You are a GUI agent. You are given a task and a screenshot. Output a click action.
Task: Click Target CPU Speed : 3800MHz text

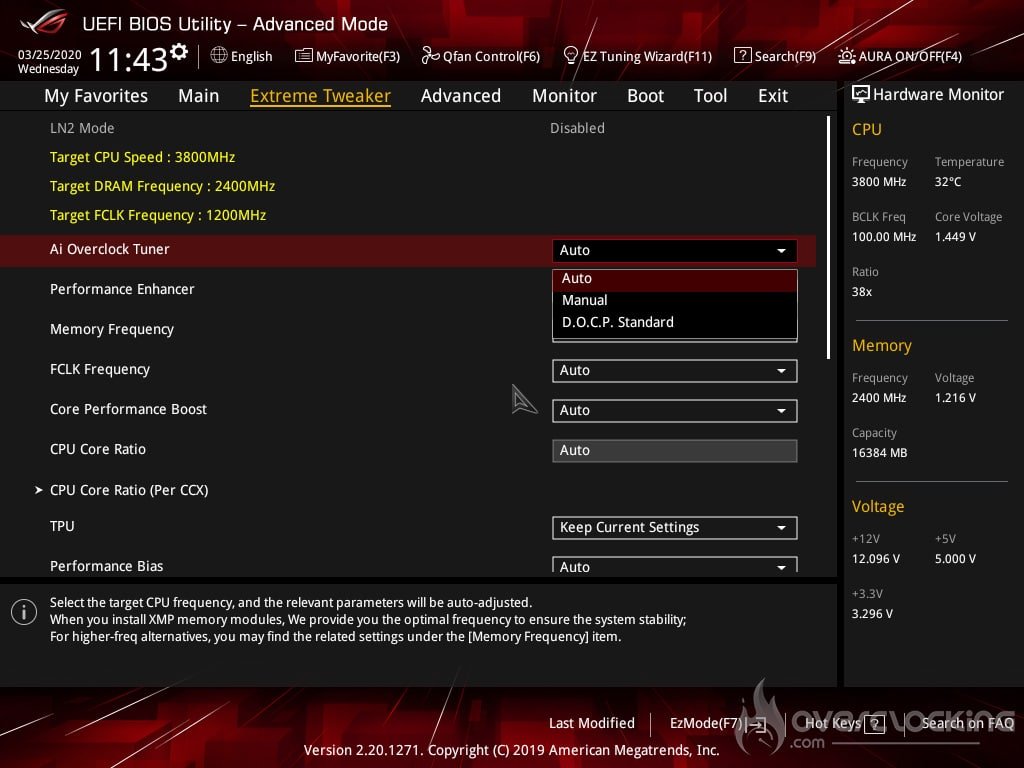(142, 157)
